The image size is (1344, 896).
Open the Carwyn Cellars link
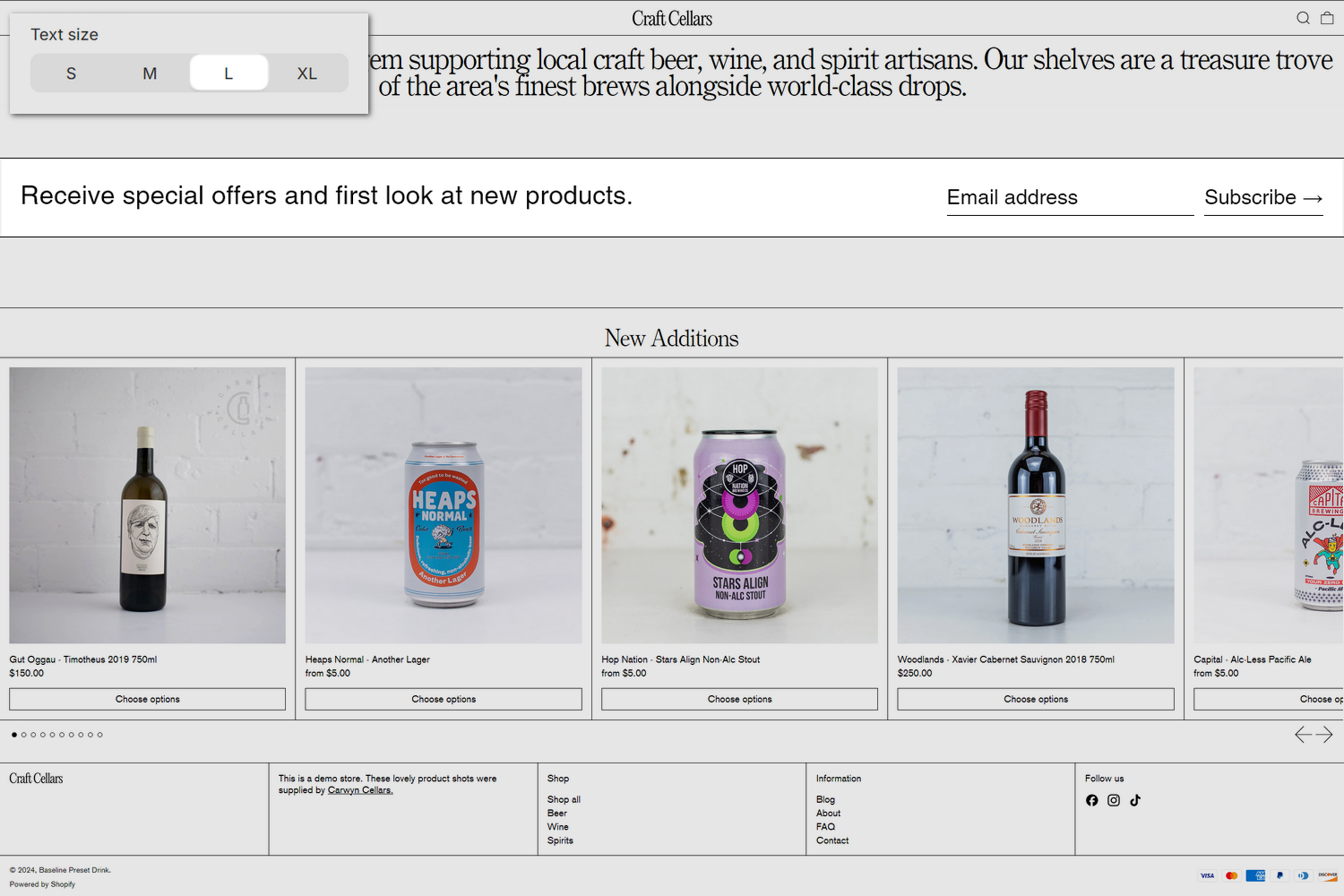point(360,789)
